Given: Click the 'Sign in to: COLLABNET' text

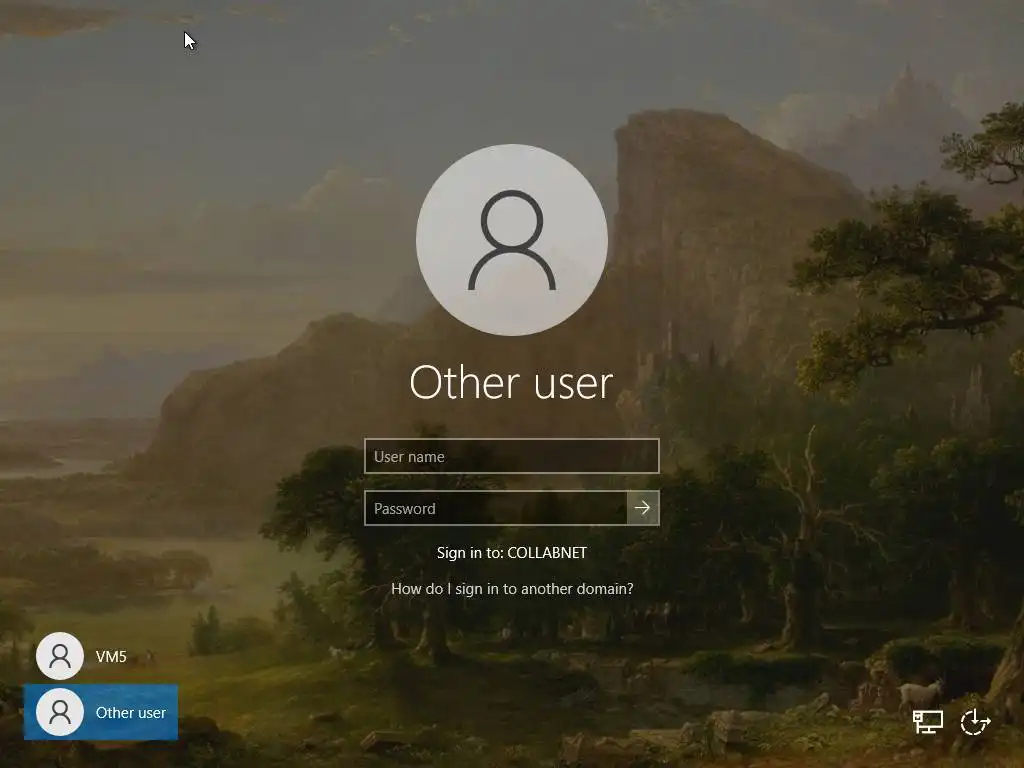Looking at the screenshot, I should tap(512, 552).
